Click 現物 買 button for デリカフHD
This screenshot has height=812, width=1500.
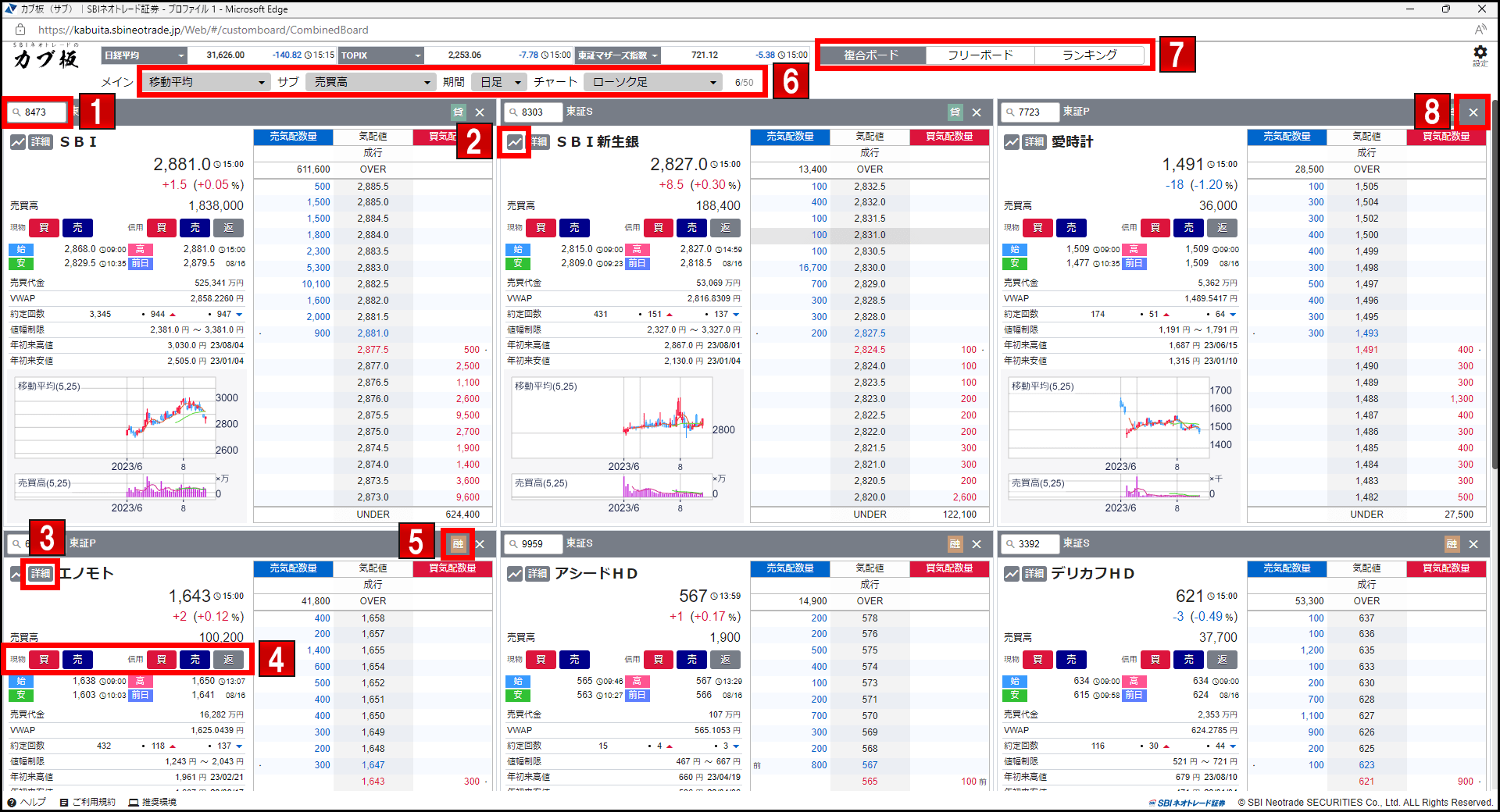tap(1038, 660)
